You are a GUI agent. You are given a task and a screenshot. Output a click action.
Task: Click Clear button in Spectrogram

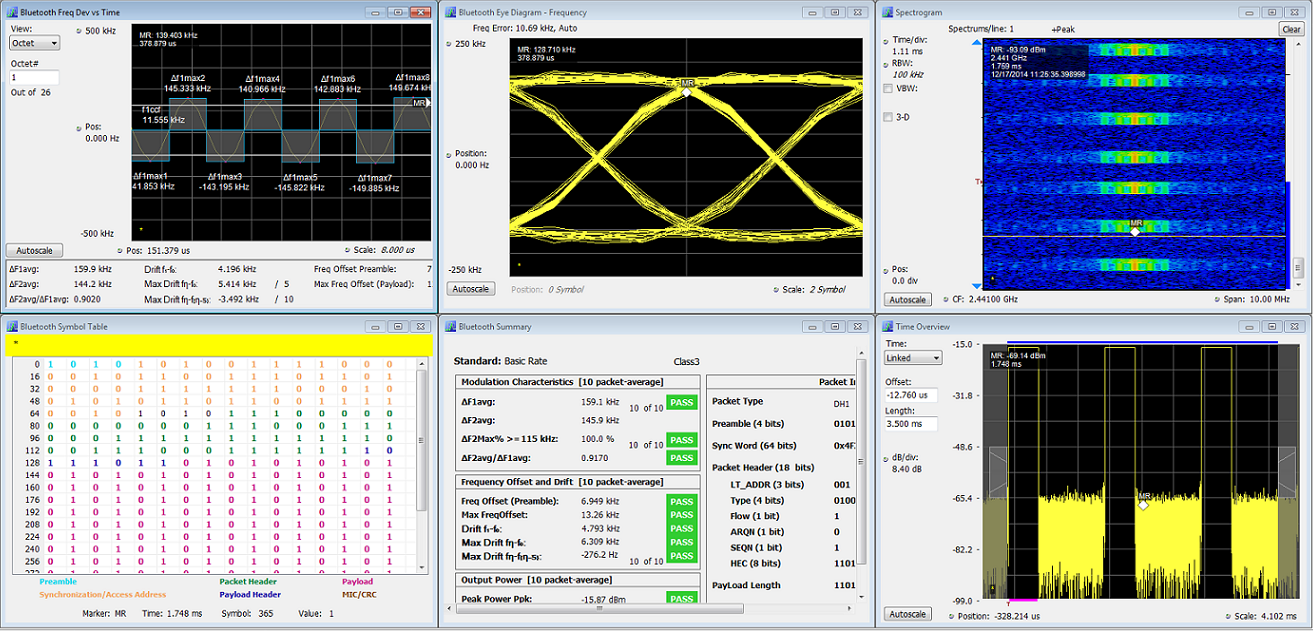1291,29
